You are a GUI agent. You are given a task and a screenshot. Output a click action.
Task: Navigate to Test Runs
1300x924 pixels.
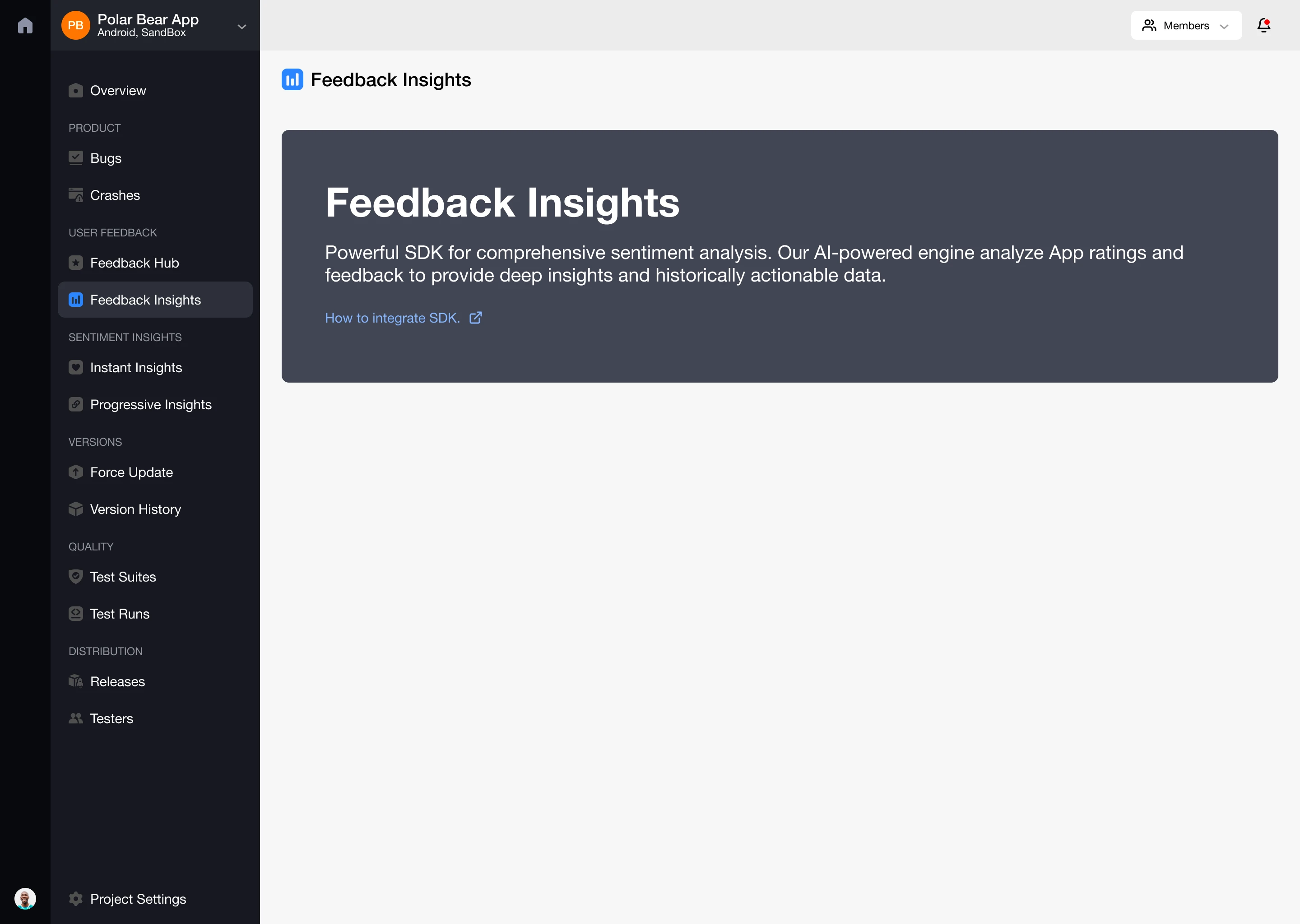120,614
